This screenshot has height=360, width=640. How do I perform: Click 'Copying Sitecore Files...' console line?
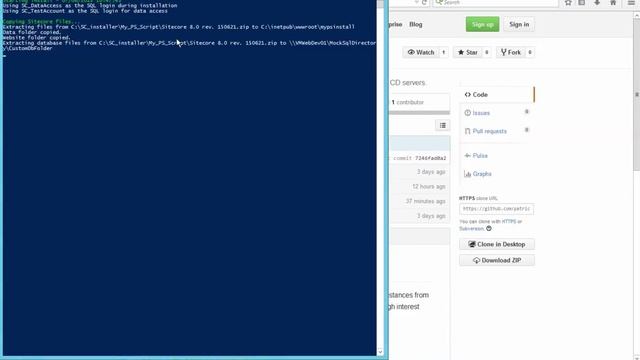tap(42, 22)
